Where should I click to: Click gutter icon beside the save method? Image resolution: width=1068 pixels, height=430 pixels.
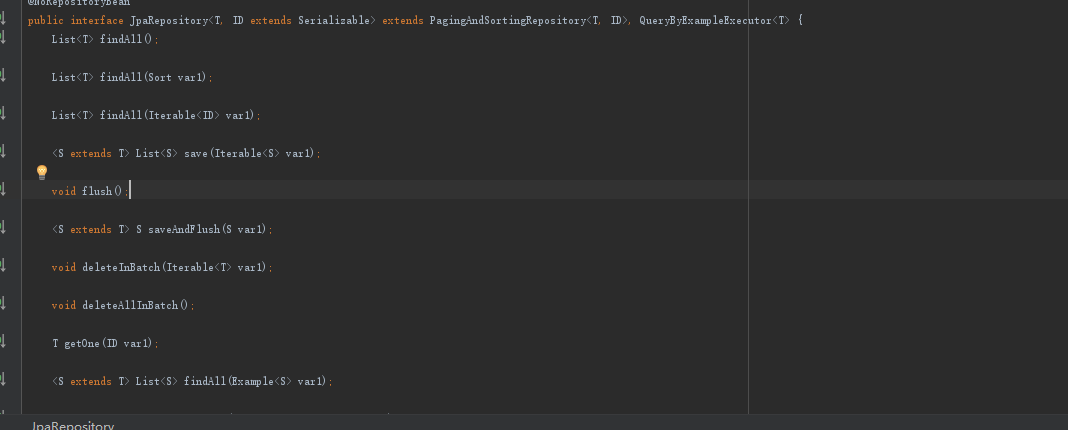coord(3,152)
